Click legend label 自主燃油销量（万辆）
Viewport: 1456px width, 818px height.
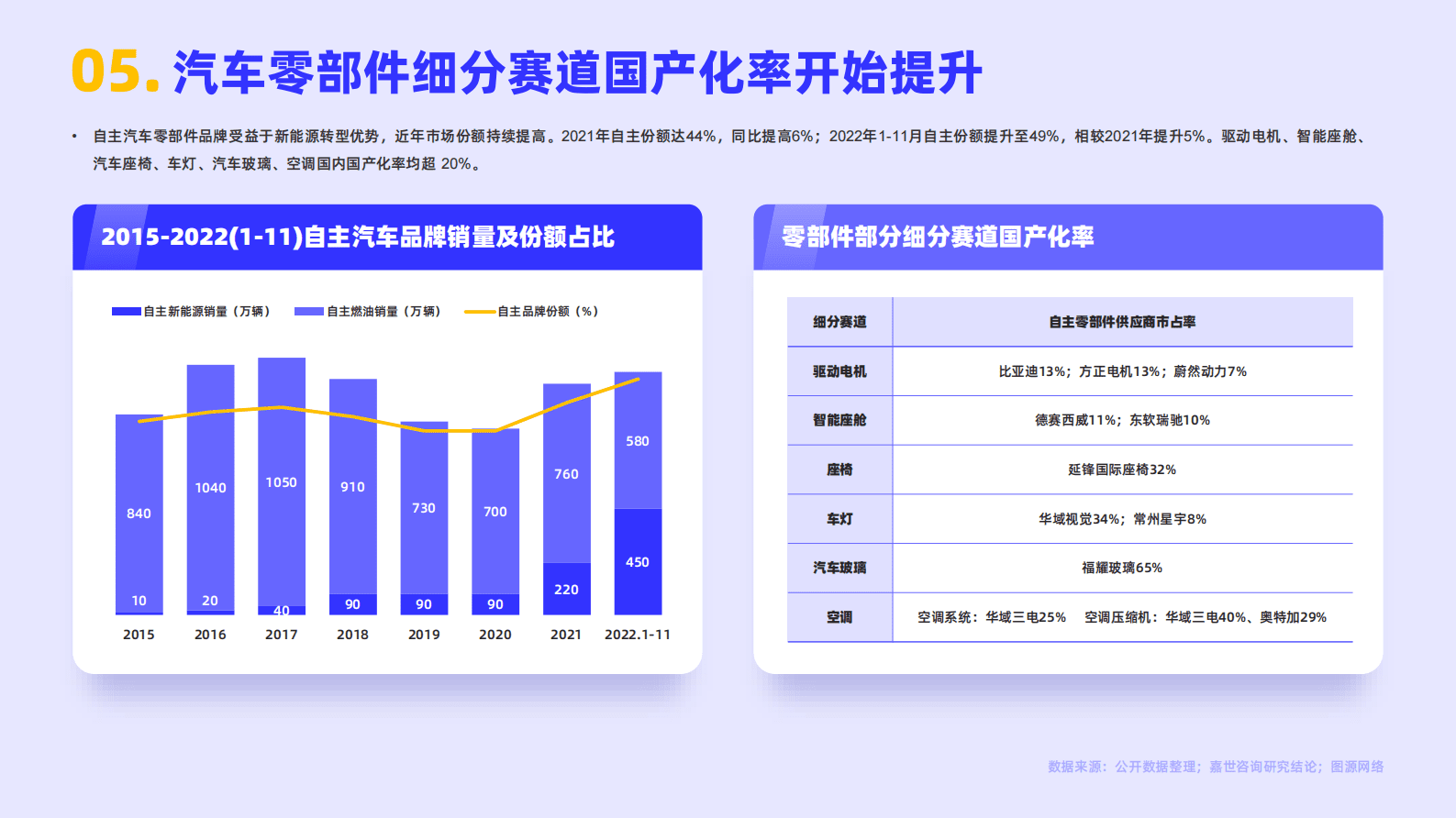(383, 312)
